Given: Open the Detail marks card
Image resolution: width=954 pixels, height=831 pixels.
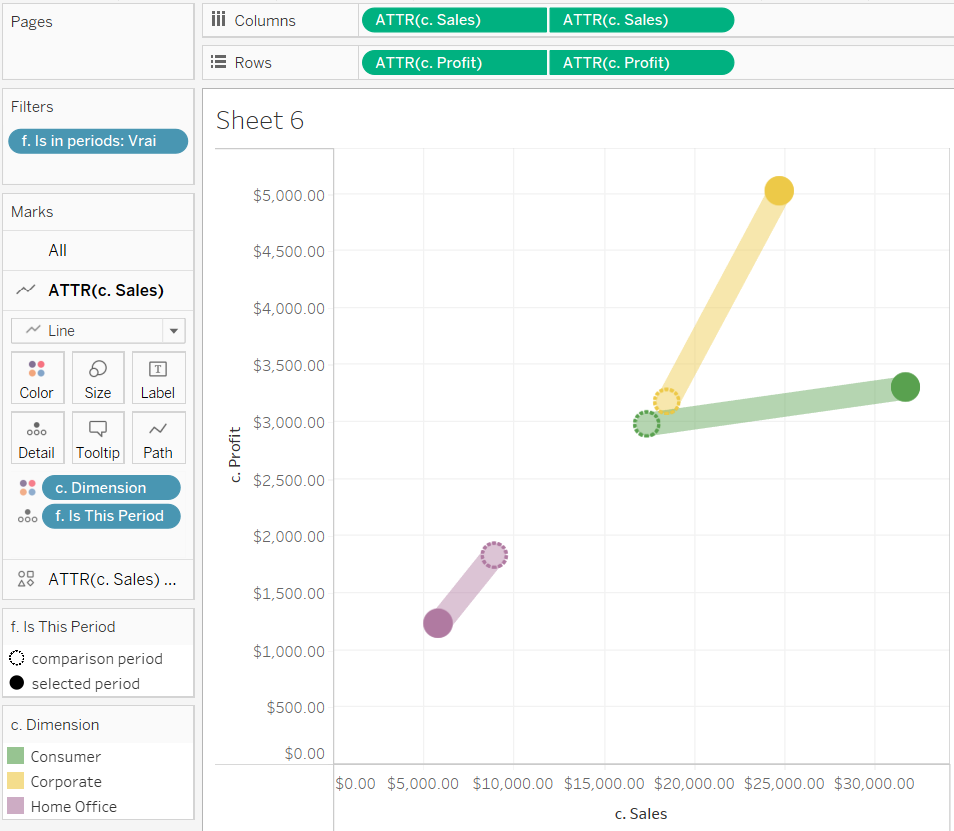Looking at the screenshot, I should tap(37, 438).
